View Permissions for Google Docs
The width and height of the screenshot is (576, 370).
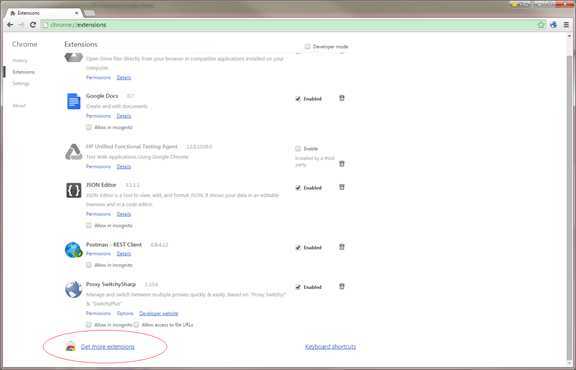(98, 116)
